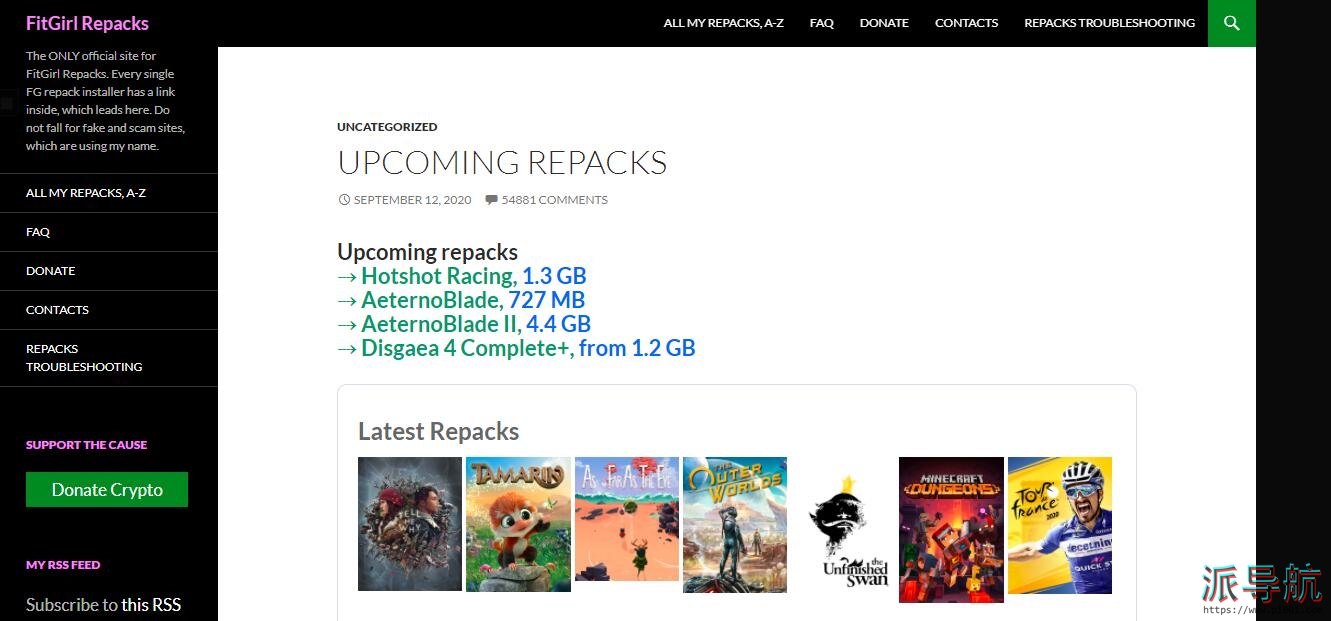This screenshot has height=621, width=1331.
Task: Click the 'Latest Repacks' heading
Action: tap(438, 432)
